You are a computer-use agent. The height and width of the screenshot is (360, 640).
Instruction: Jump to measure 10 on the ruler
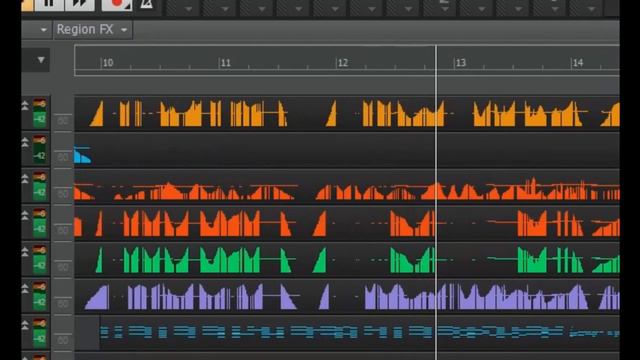point(108,63)
